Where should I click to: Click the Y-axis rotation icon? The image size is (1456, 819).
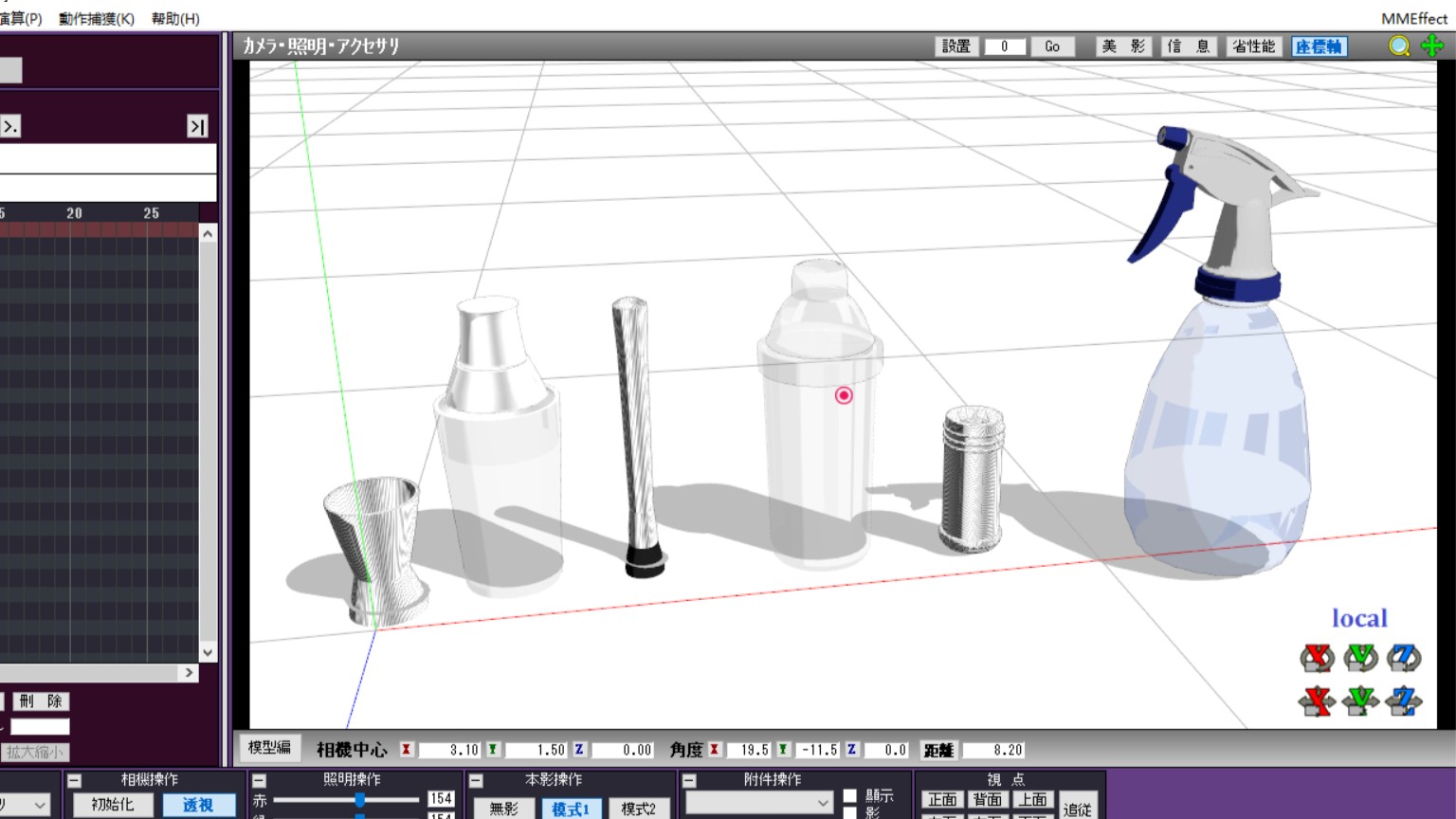[1360, 657]
